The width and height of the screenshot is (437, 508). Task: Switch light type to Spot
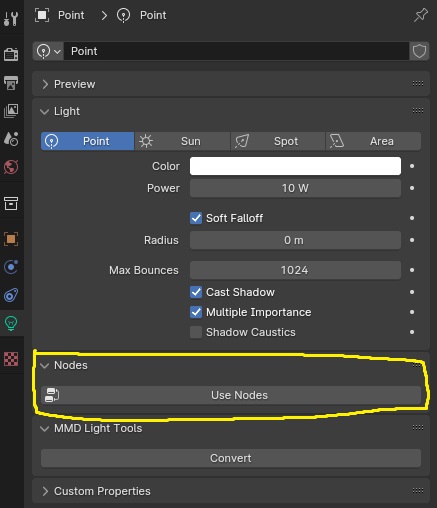(278, 141)
